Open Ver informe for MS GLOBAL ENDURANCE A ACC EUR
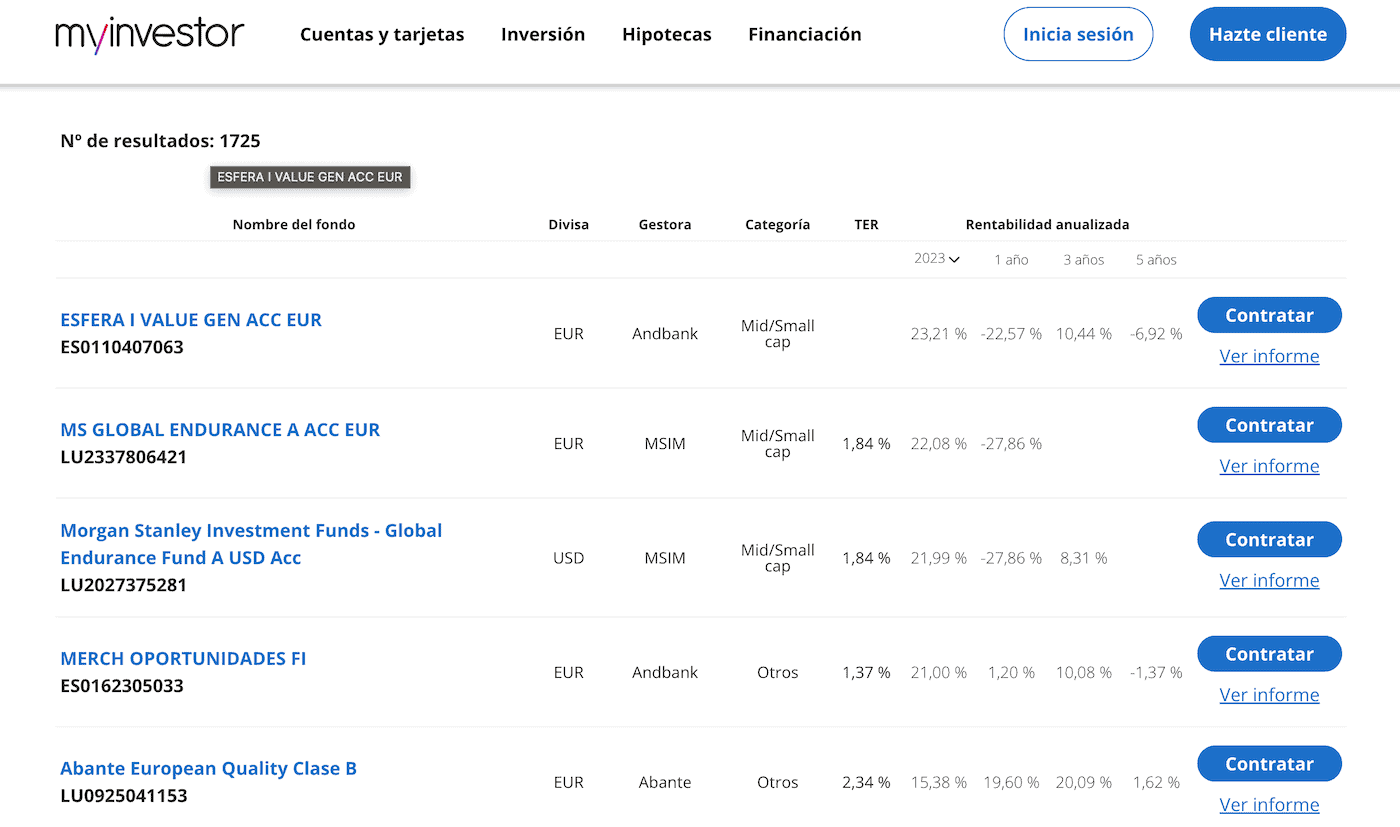 [x=1269, y=466]
